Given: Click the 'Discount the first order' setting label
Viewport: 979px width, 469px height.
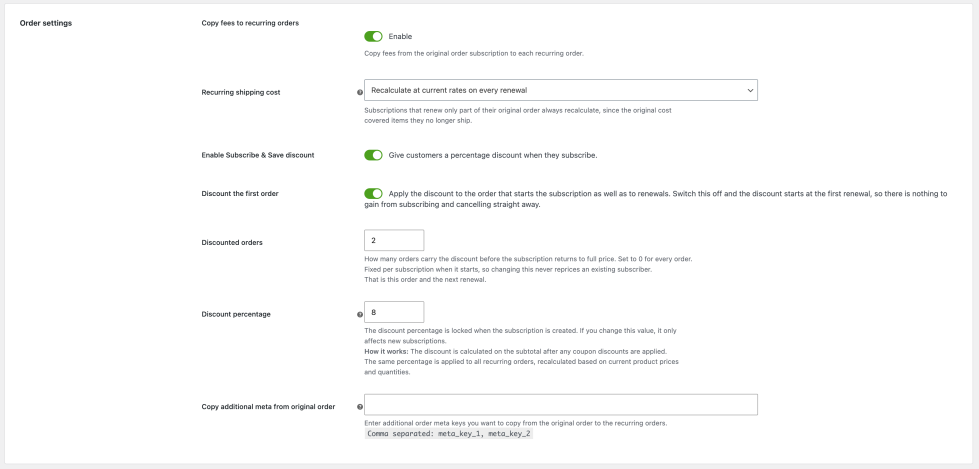Looking at the screenshot, I should tap(240, 194).
